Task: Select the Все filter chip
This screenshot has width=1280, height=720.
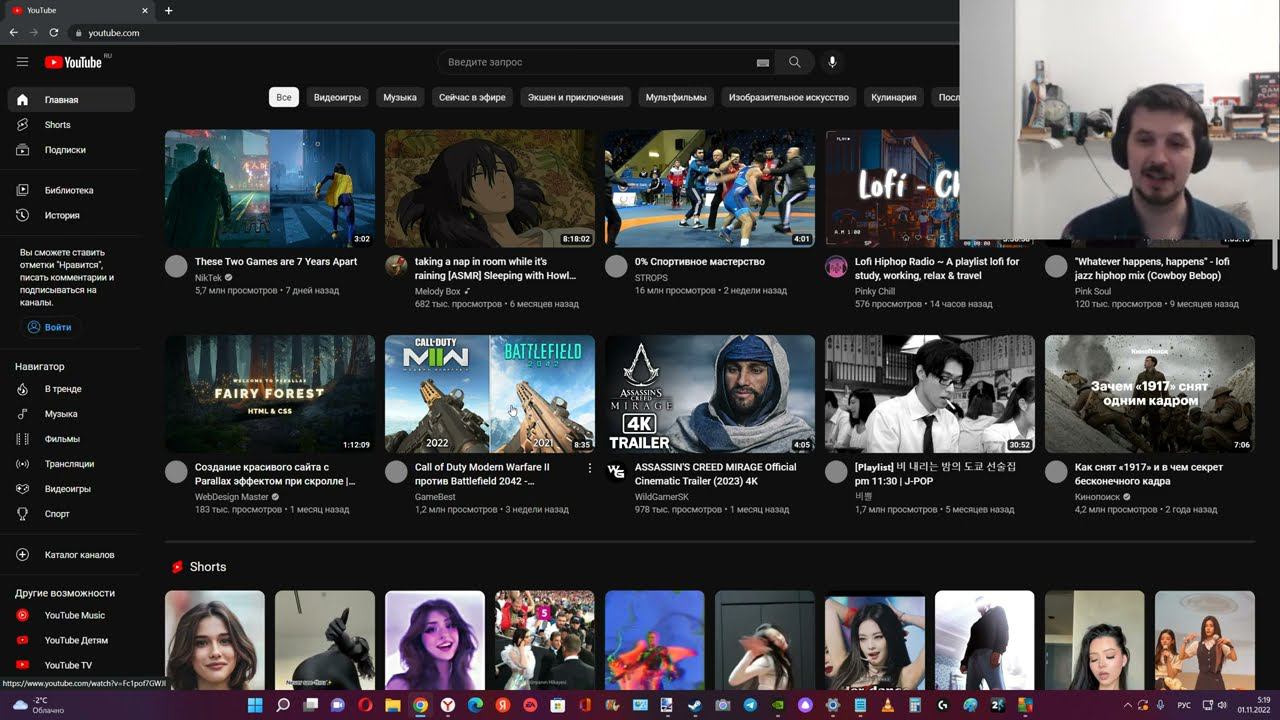Action: click(x=284, y=97)
